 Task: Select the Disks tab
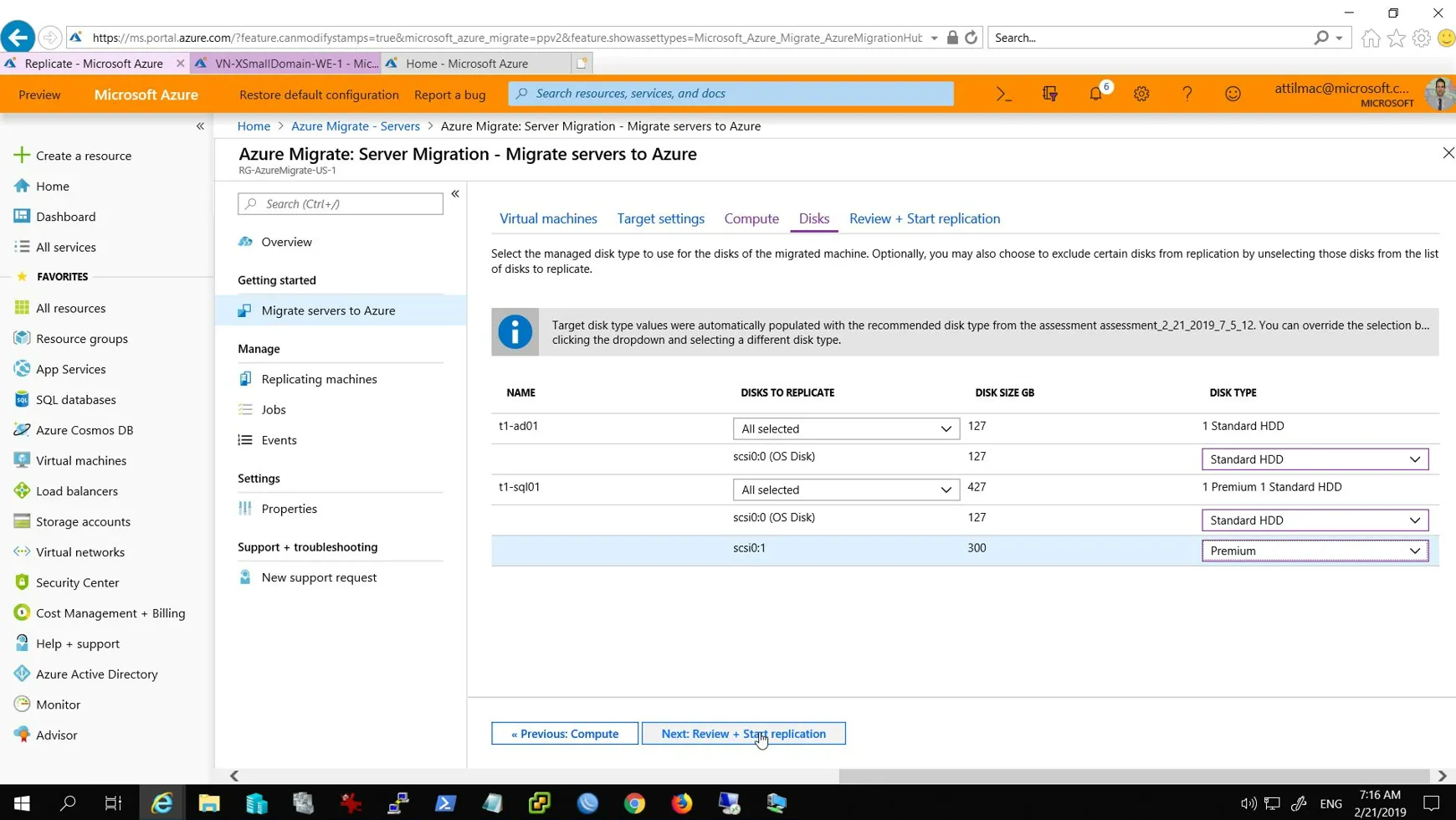tap(813, 218)
